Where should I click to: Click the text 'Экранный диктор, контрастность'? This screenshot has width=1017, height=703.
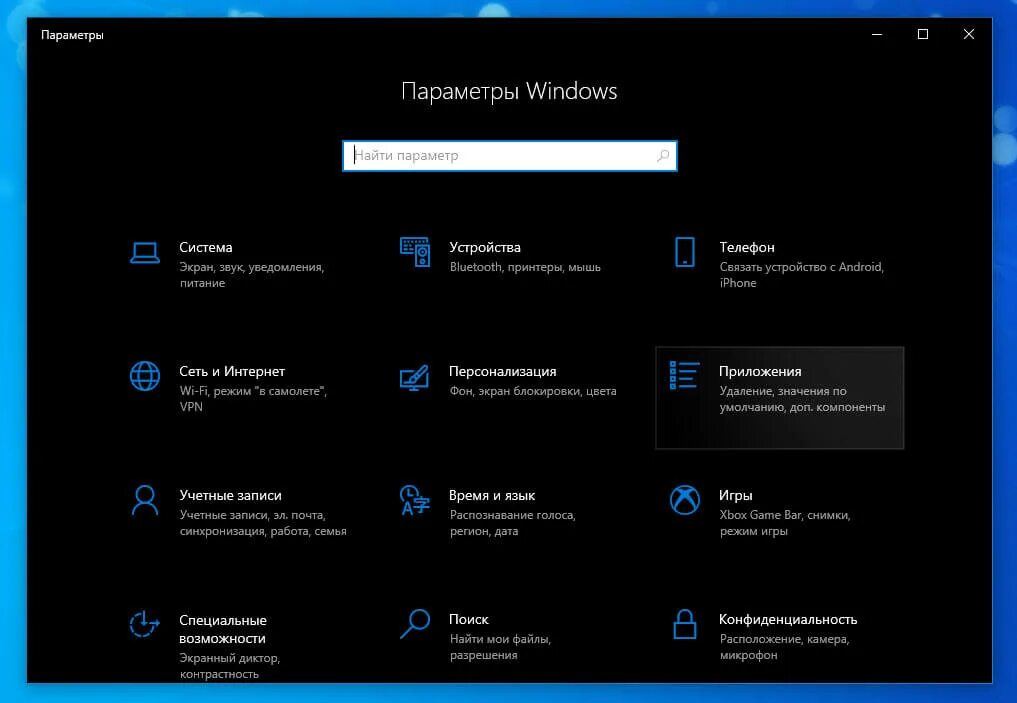(x=230, y=666)
